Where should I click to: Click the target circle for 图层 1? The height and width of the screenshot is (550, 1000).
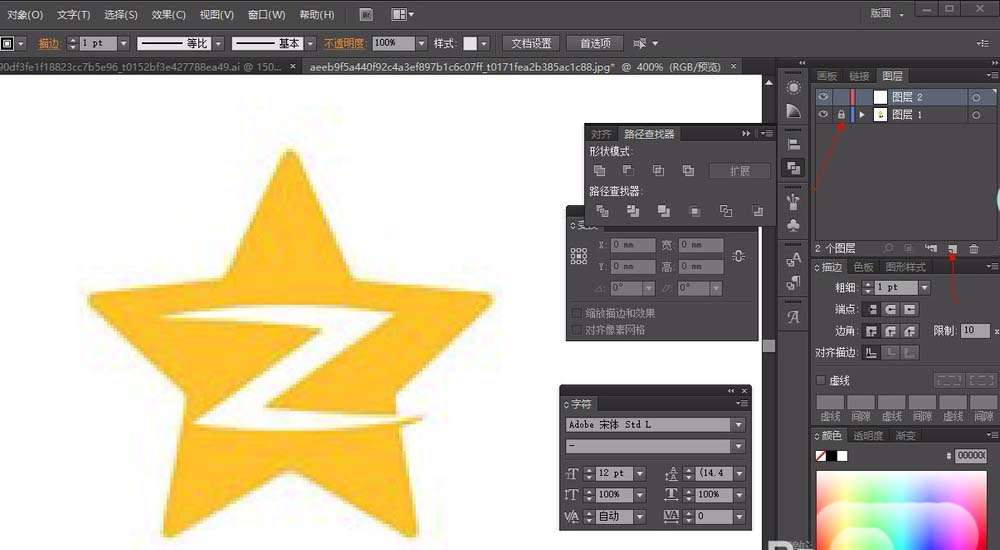976,115
